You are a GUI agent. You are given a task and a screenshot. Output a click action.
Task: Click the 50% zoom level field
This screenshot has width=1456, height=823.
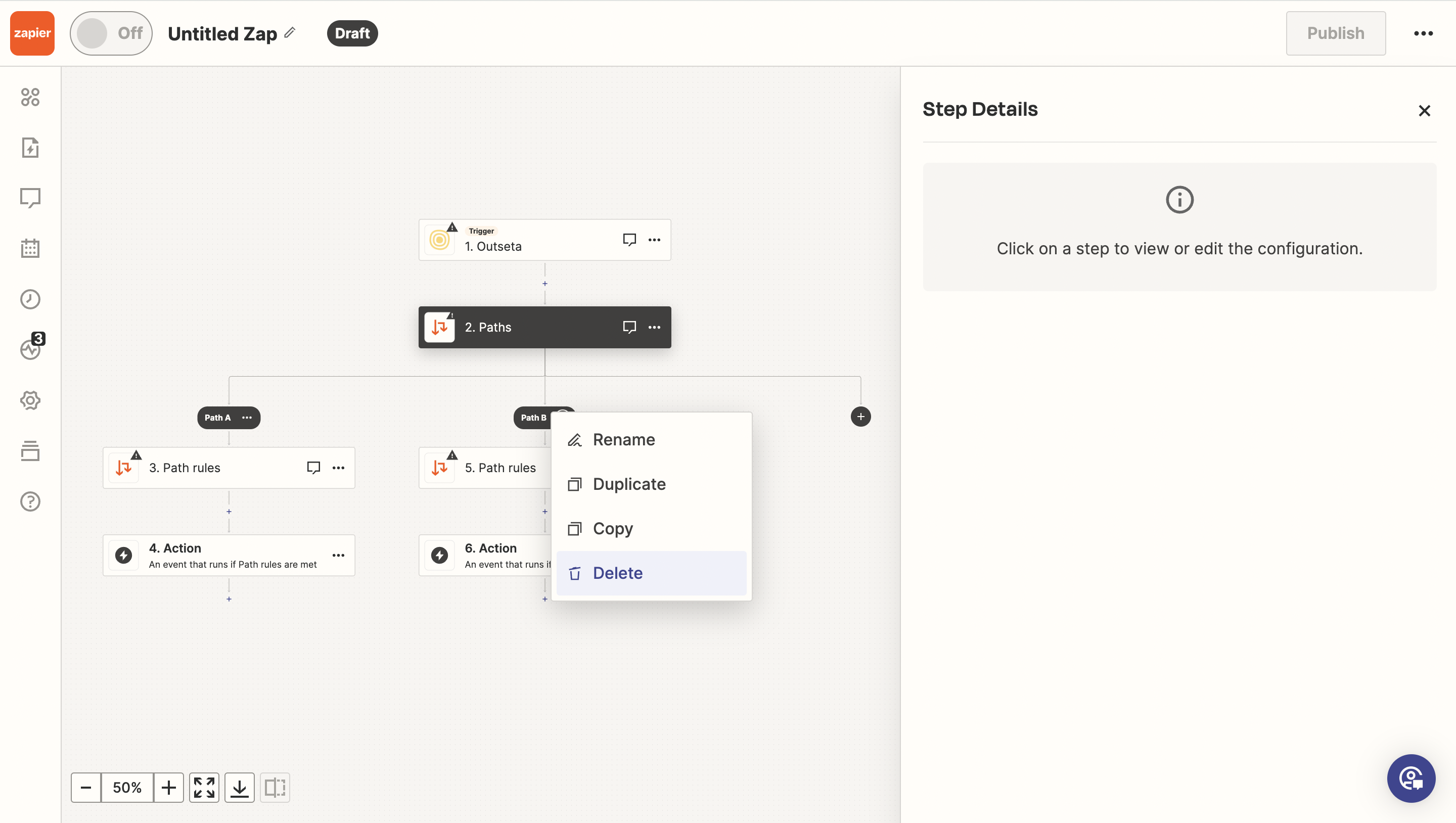pos(127,788)
